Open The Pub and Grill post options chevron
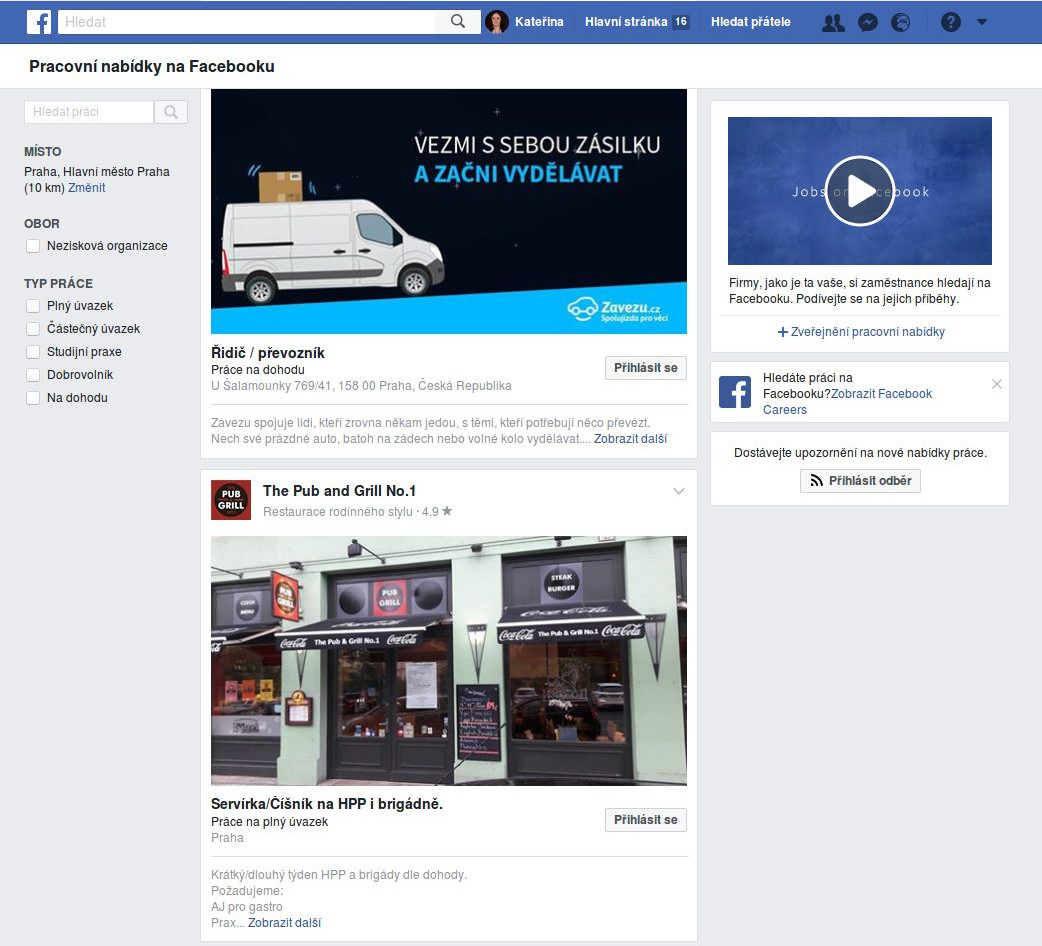This screenshot has width=1042, height=946. (x=678, y=492)
